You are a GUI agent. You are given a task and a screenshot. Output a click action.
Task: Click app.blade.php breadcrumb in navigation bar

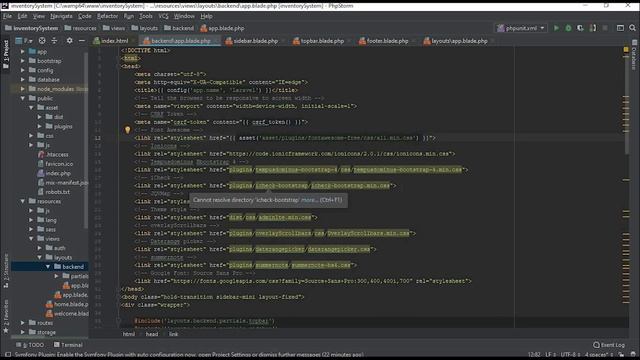pyautogui.click(x=222, y=28)
